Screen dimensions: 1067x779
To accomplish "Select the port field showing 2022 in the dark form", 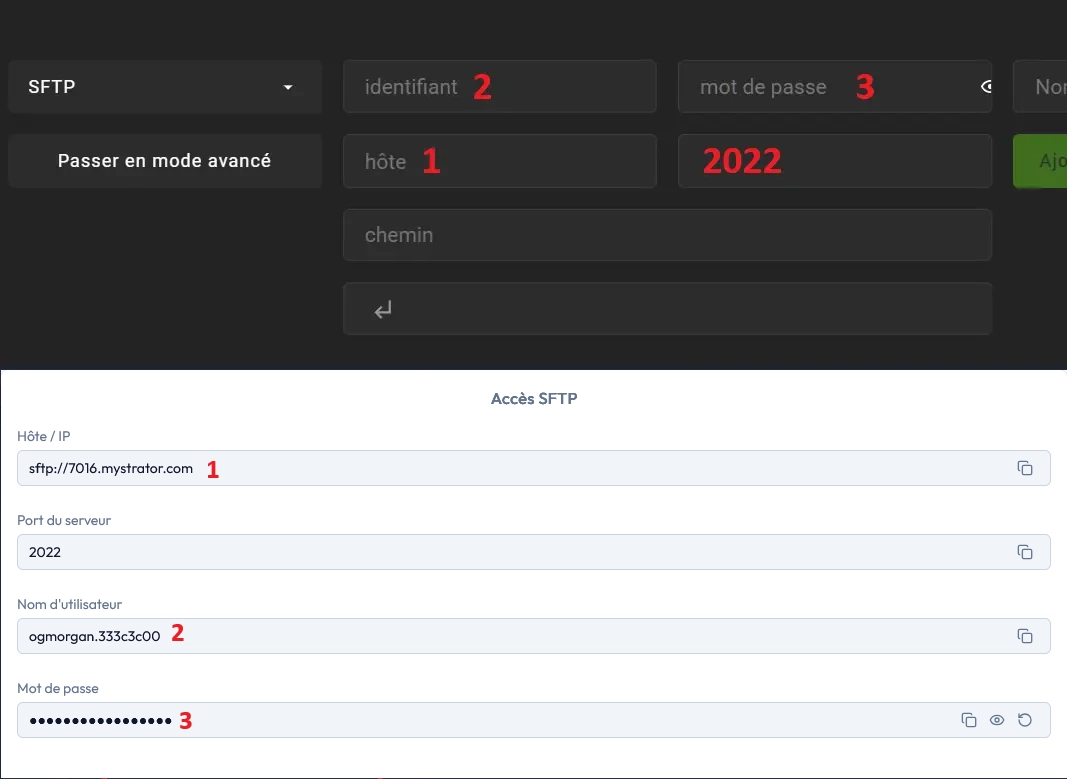I will (x=834, y=161).
